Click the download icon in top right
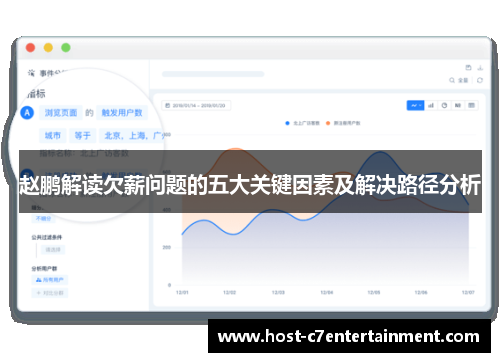500x362 pixels. pos(480,68)
